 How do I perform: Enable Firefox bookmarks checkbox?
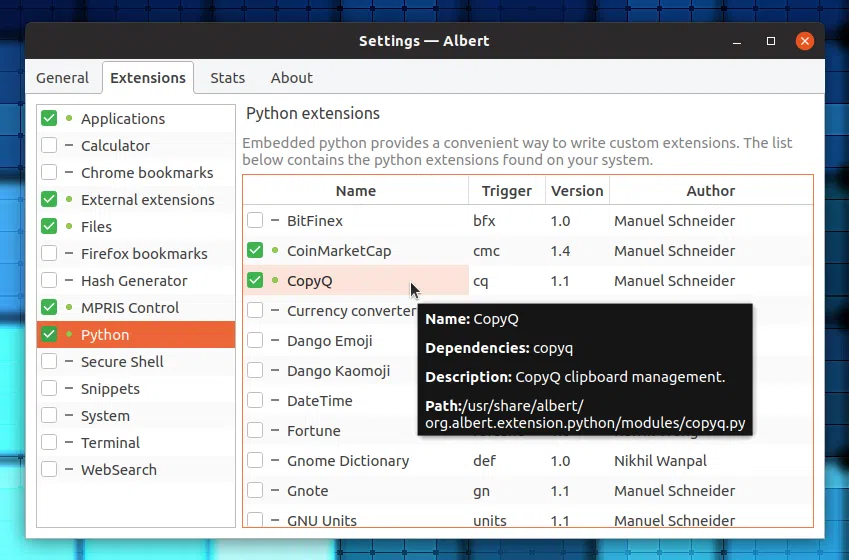coord(49,253)
